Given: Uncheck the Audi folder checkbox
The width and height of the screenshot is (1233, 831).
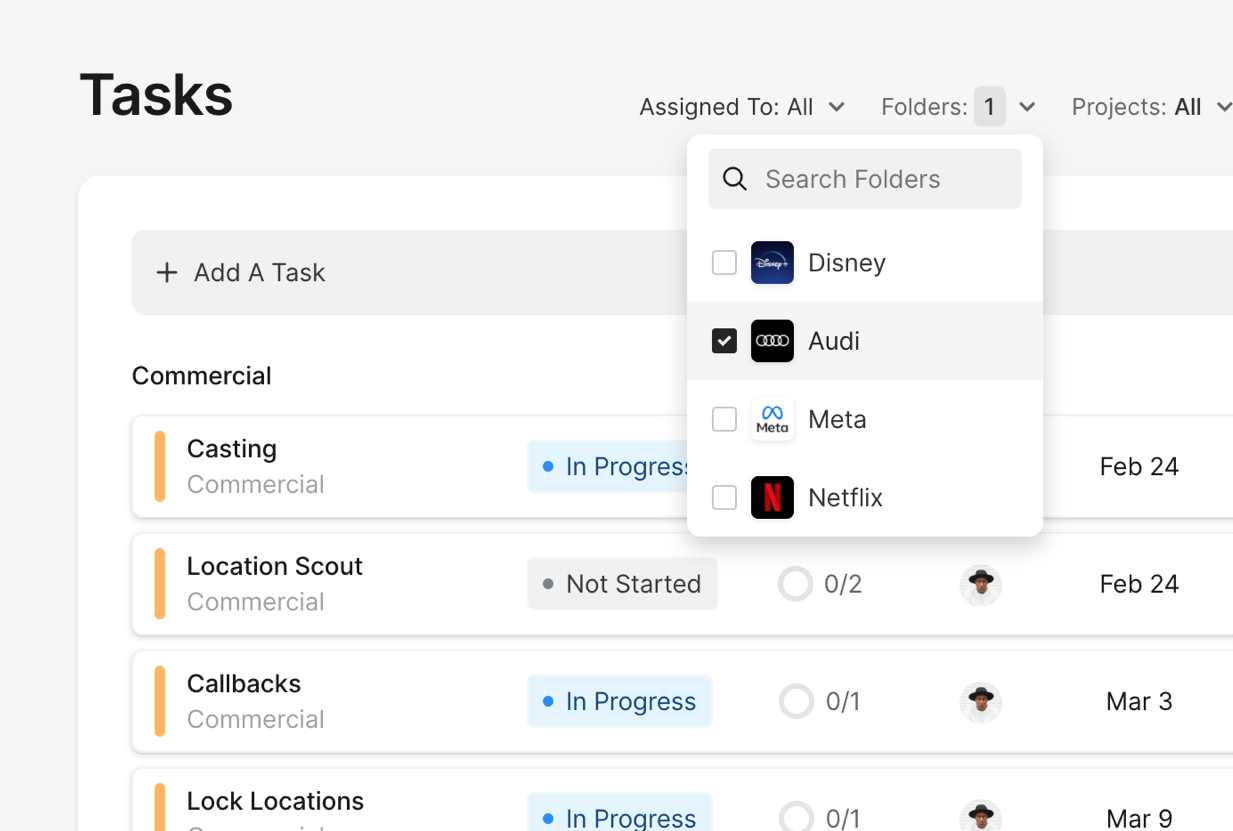Looking at the screenshot, I should (x=724, y=341).
